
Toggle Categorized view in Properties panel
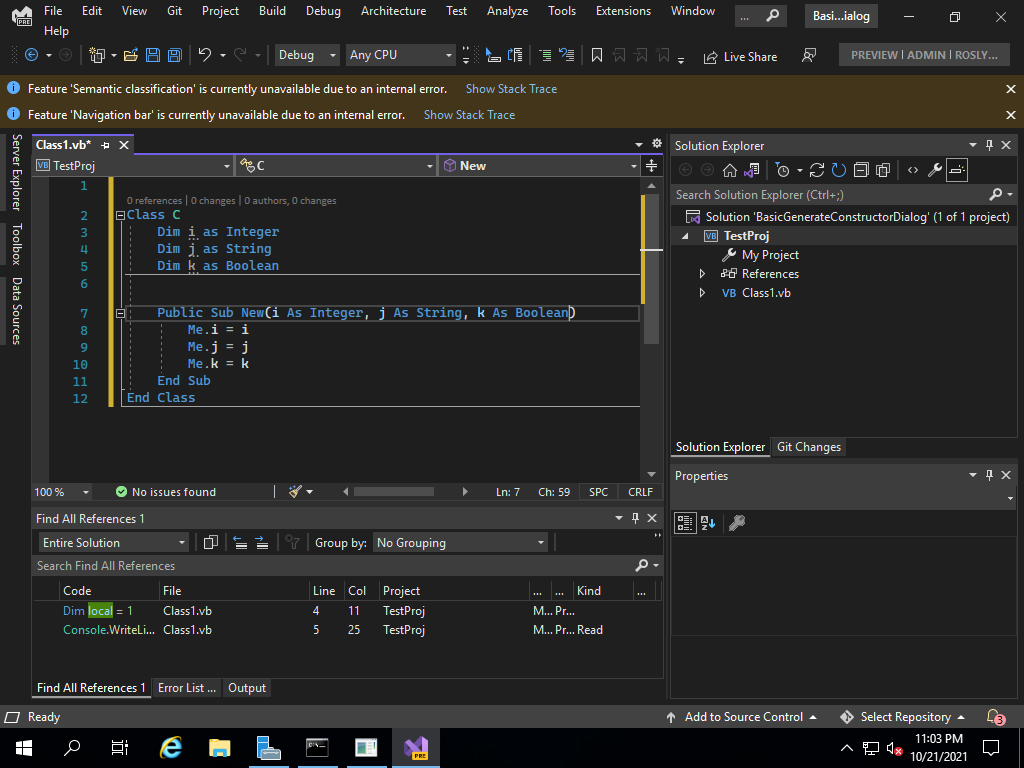pos(684,522)
